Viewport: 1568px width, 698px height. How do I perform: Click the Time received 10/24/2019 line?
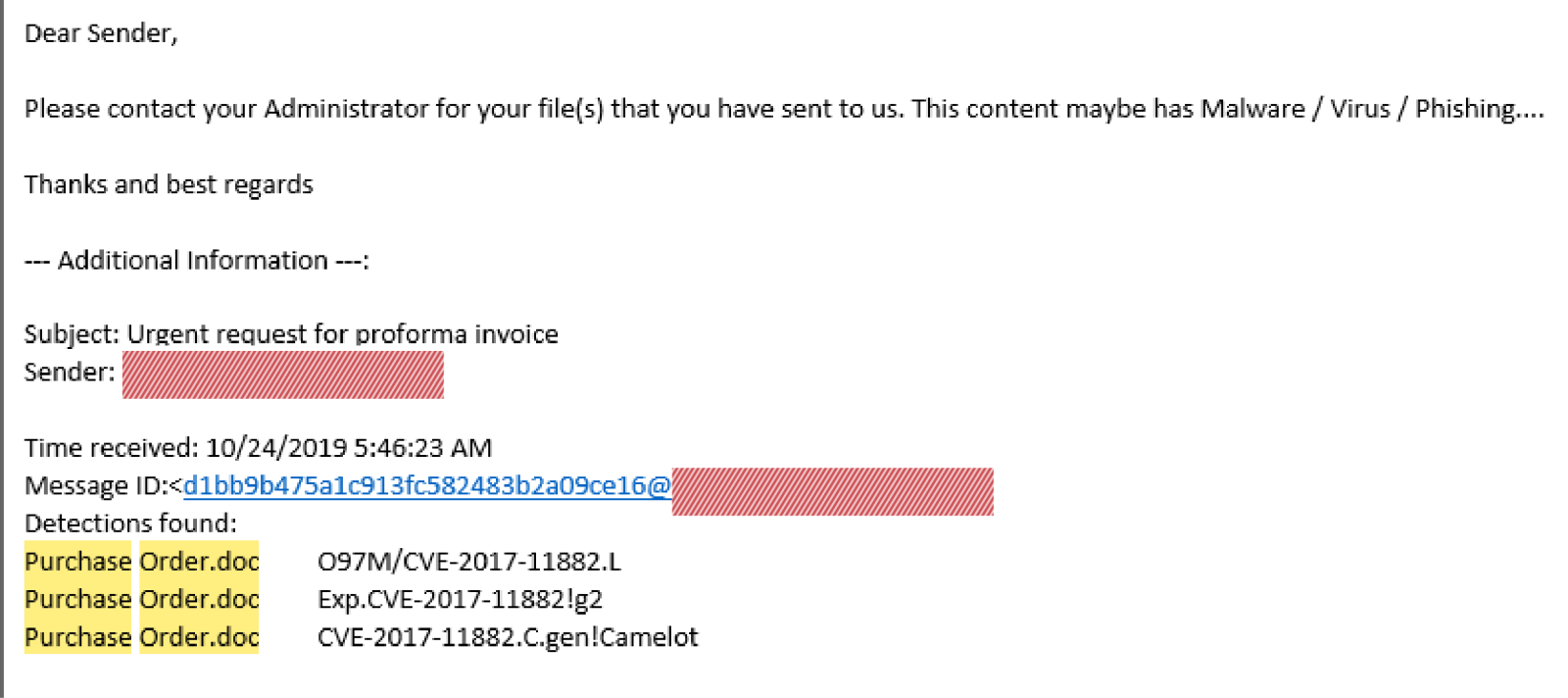259,448
